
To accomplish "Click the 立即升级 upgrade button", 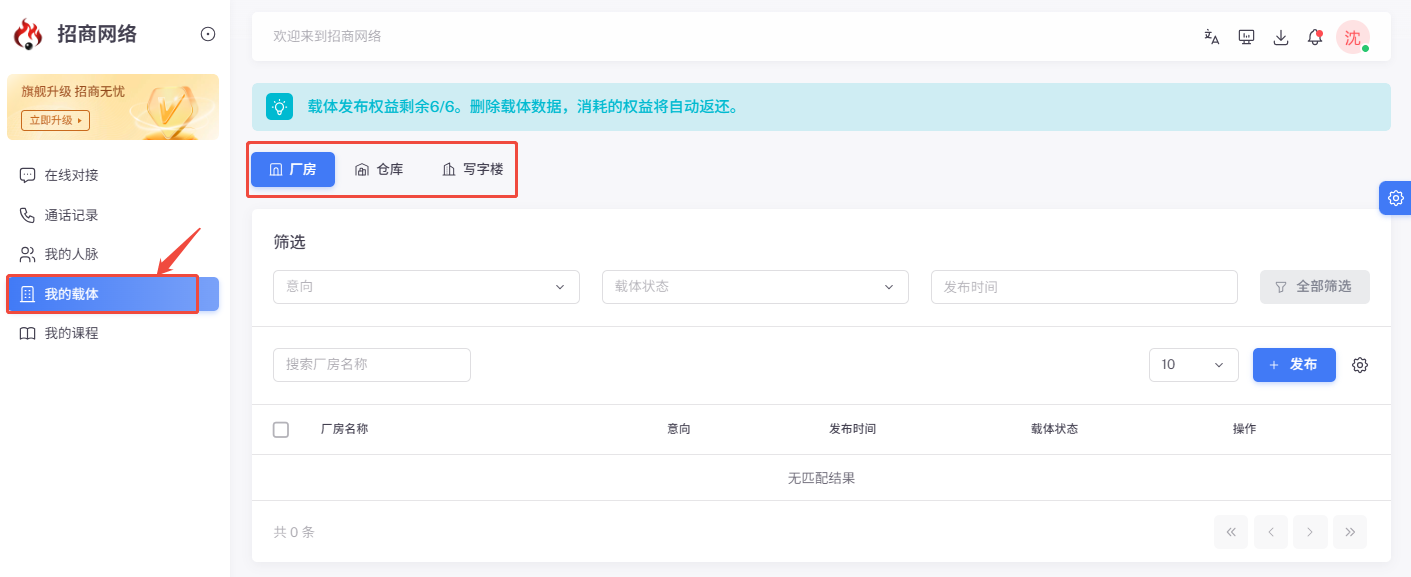I will pyautogui.click(x=56, y=120).
